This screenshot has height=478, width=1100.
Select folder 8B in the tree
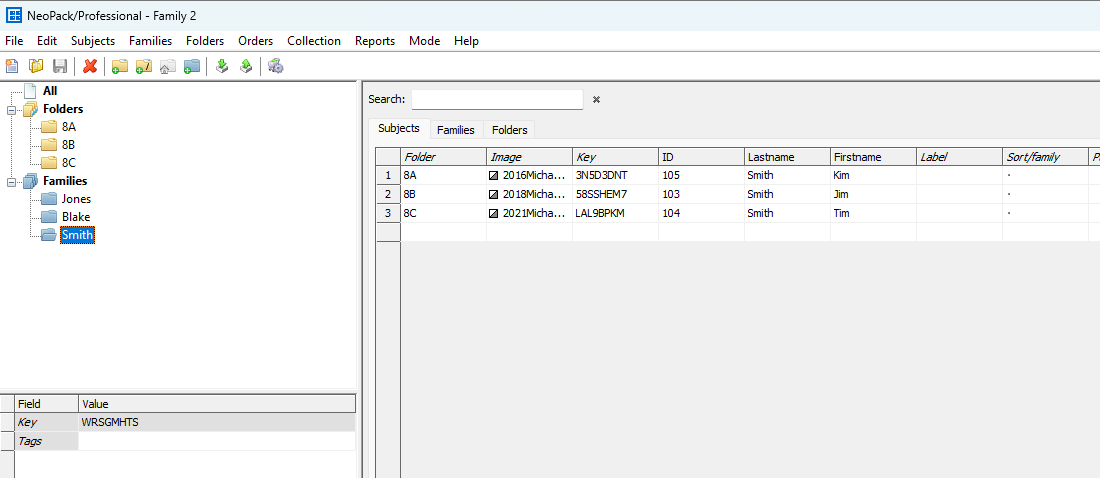68,145
